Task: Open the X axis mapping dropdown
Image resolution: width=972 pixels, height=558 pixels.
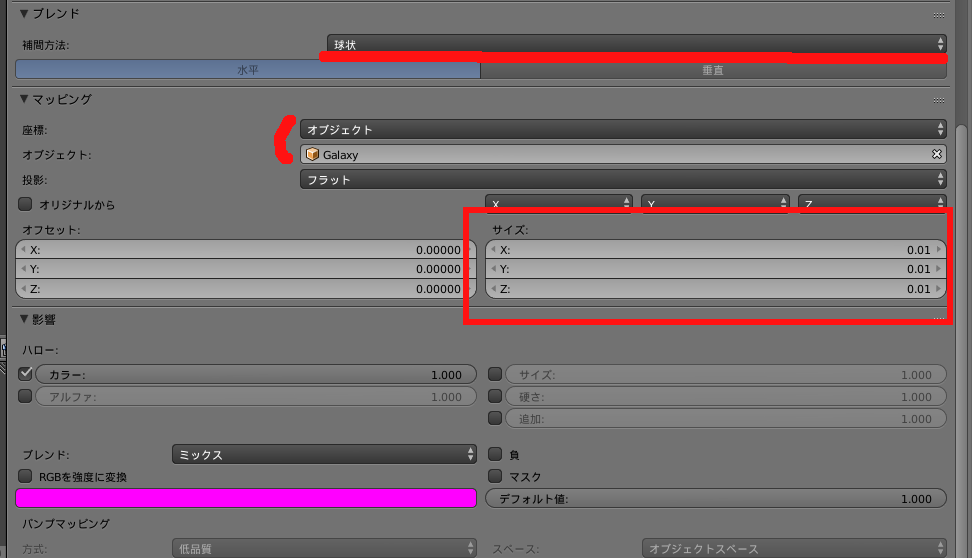Action: pos(559,203)
